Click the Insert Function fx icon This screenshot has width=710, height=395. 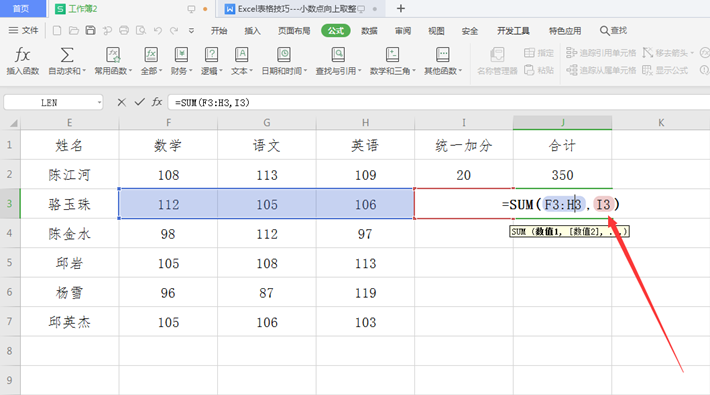pyautogui.click(x=22, y=55)
